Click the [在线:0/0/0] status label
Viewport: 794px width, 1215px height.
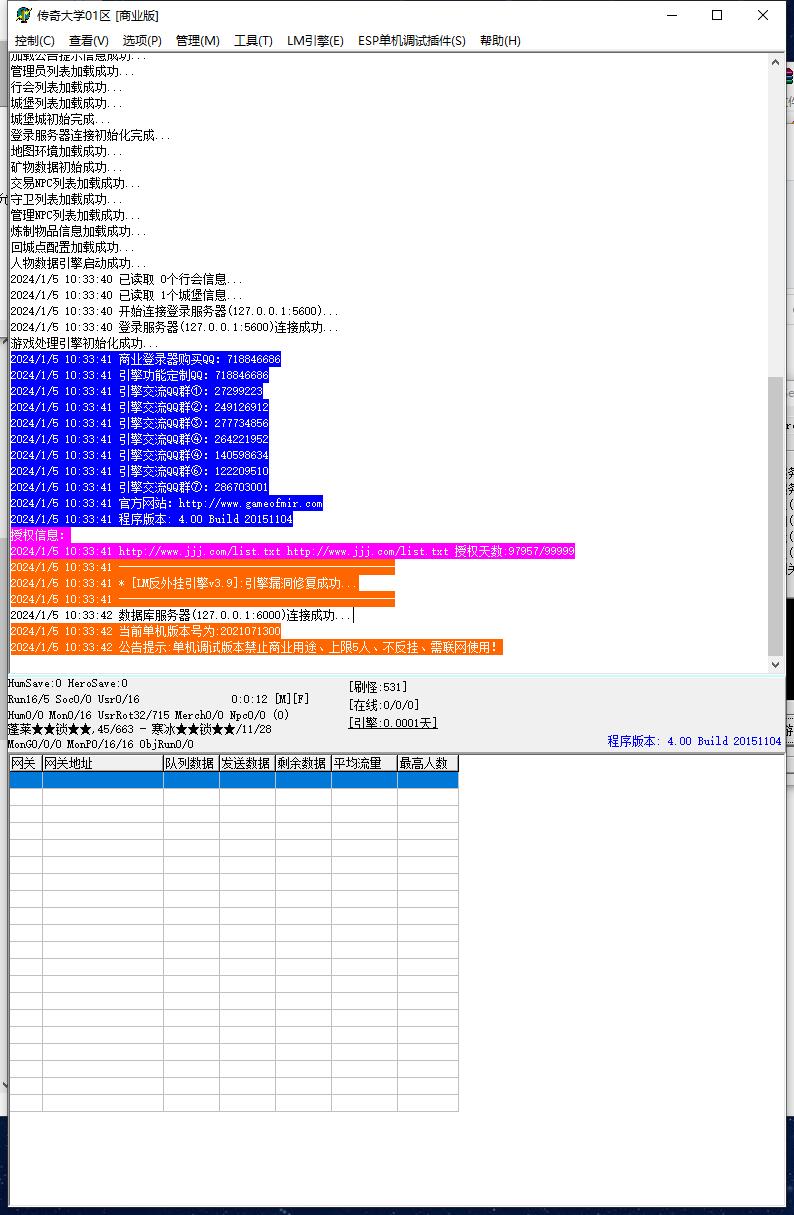(384, 705)
